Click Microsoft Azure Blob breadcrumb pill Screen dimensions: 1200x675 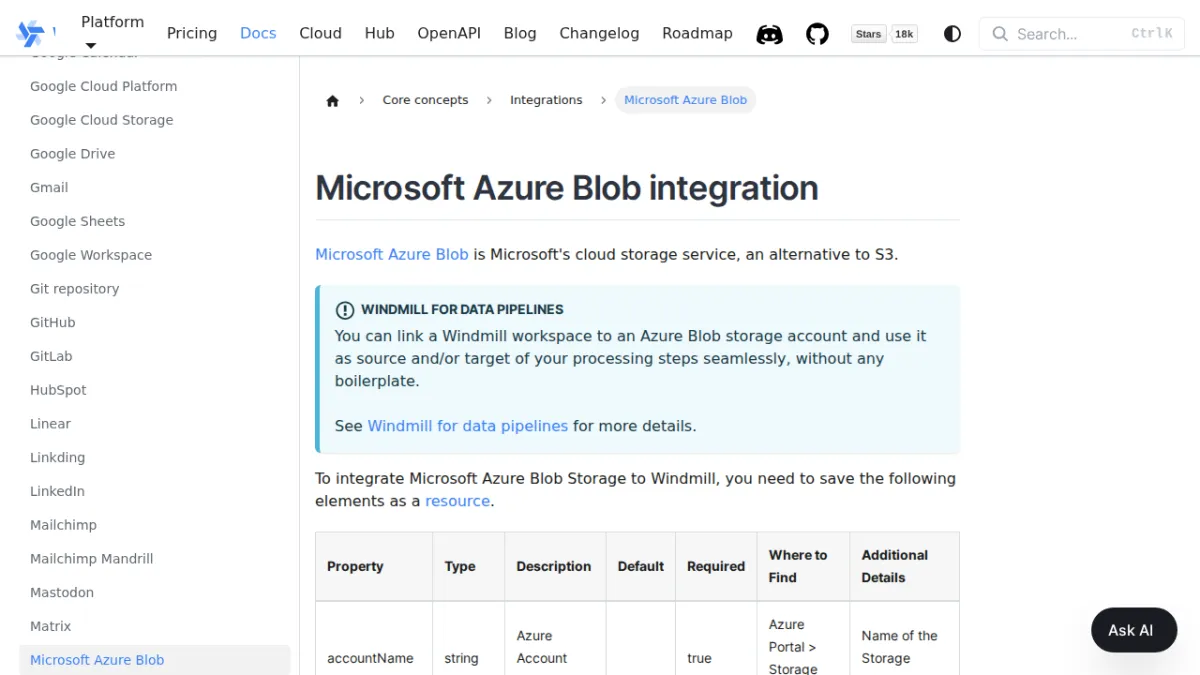[x=685, y=100]
